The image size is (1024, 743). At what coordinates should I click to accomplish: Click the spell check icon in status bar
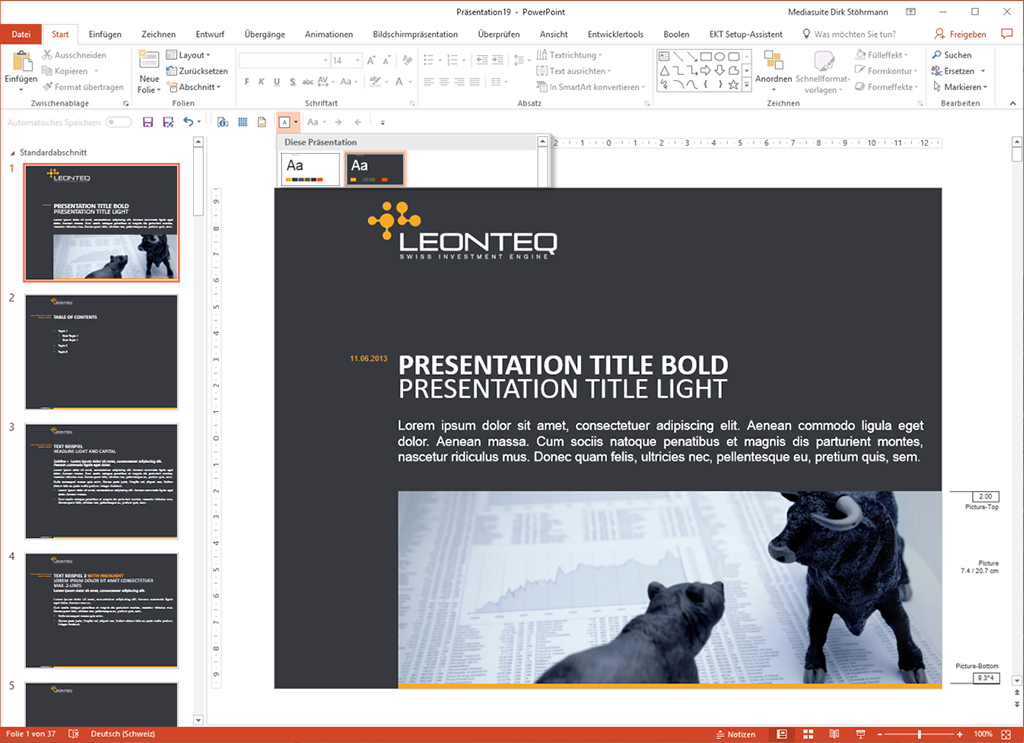click(73, 734)
